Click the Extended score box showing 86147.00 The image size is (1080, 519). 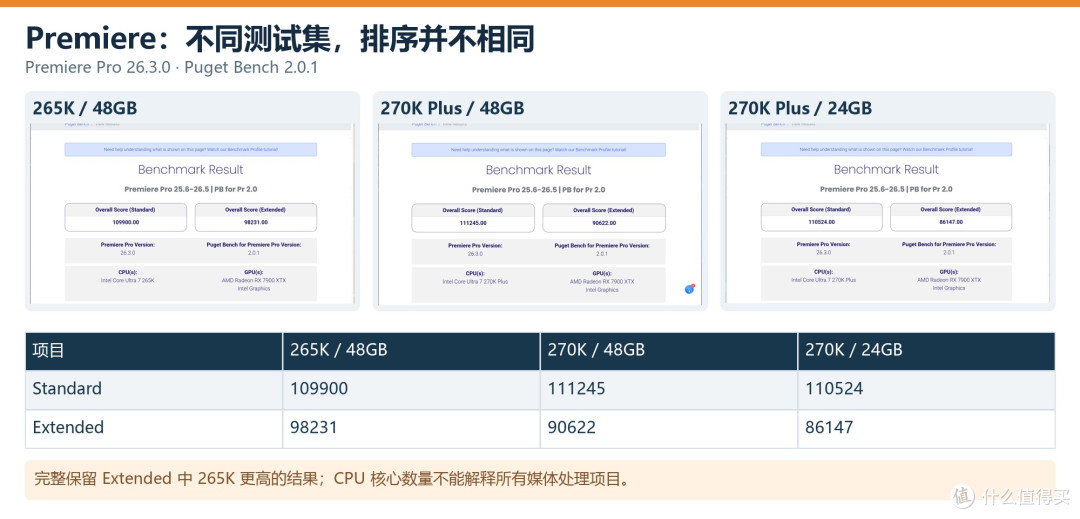tap(951, 217)
